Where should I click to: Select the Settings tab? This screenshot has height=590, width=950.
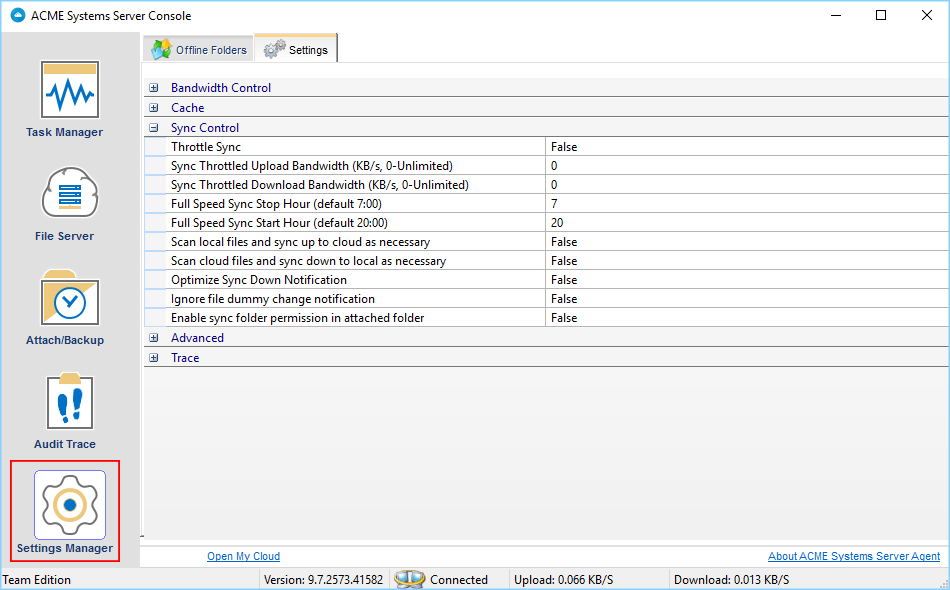296,48
